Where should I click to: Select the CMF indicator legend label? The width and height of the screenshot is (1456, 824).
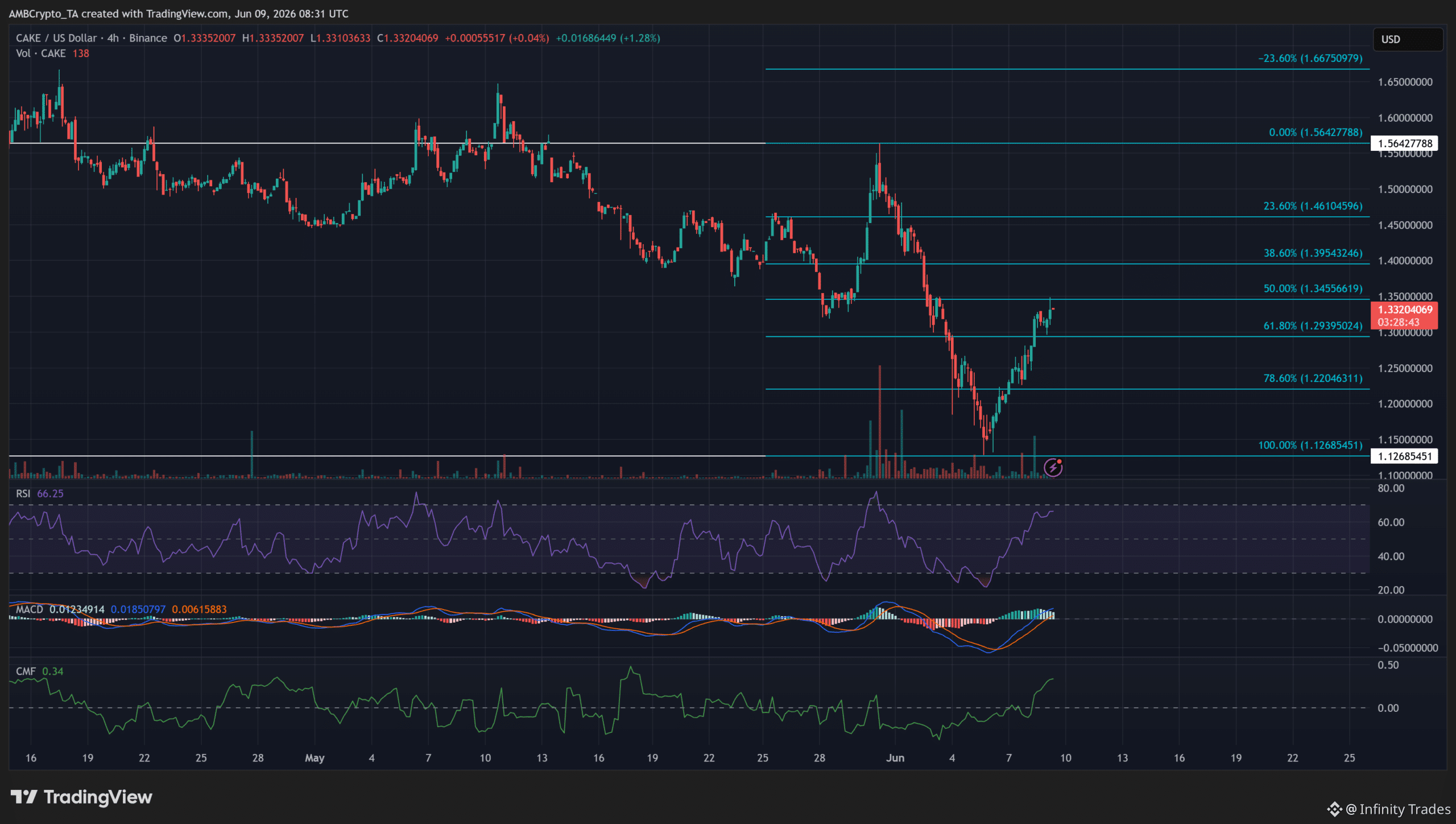(26, 671)
